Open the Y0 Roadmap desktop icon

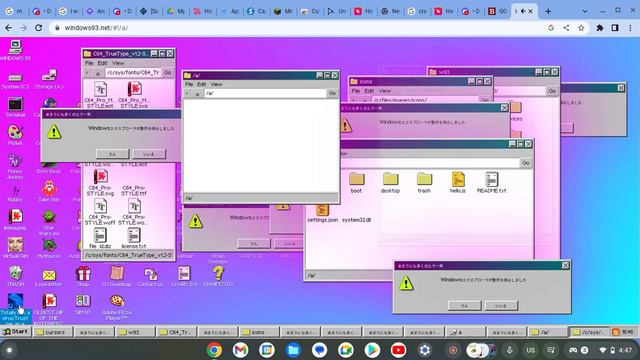[x=116, y=276]
